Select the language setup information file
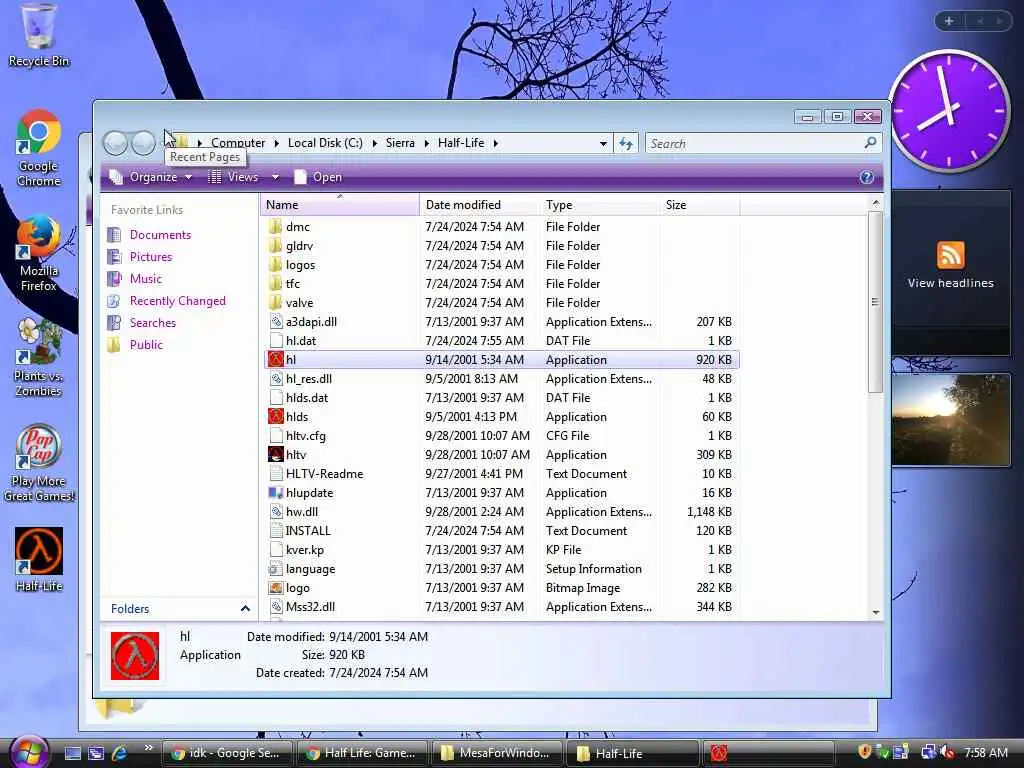 click(502, 569)
